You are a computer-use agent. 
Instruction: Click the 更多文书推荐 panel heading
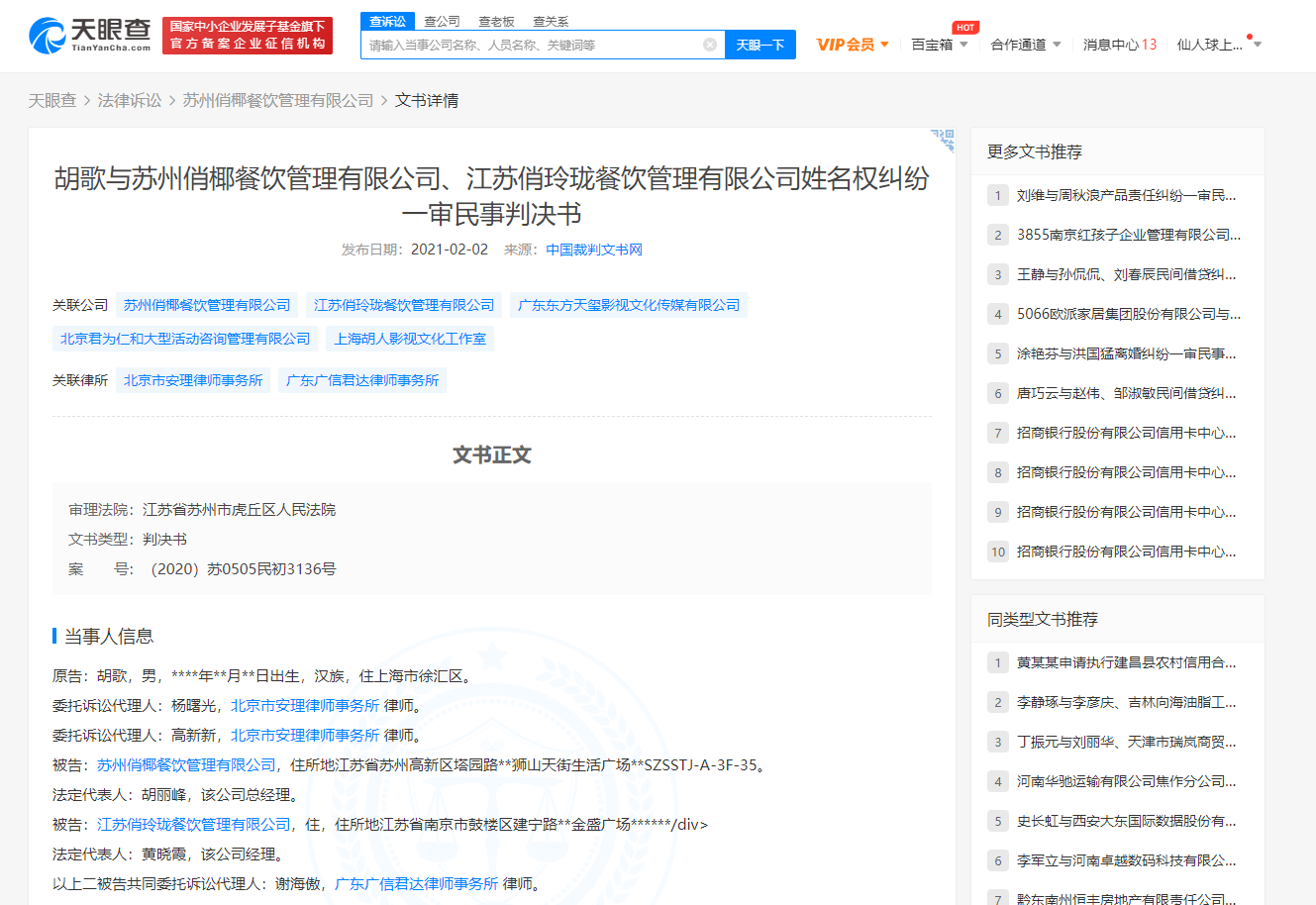coord(1035,151)
